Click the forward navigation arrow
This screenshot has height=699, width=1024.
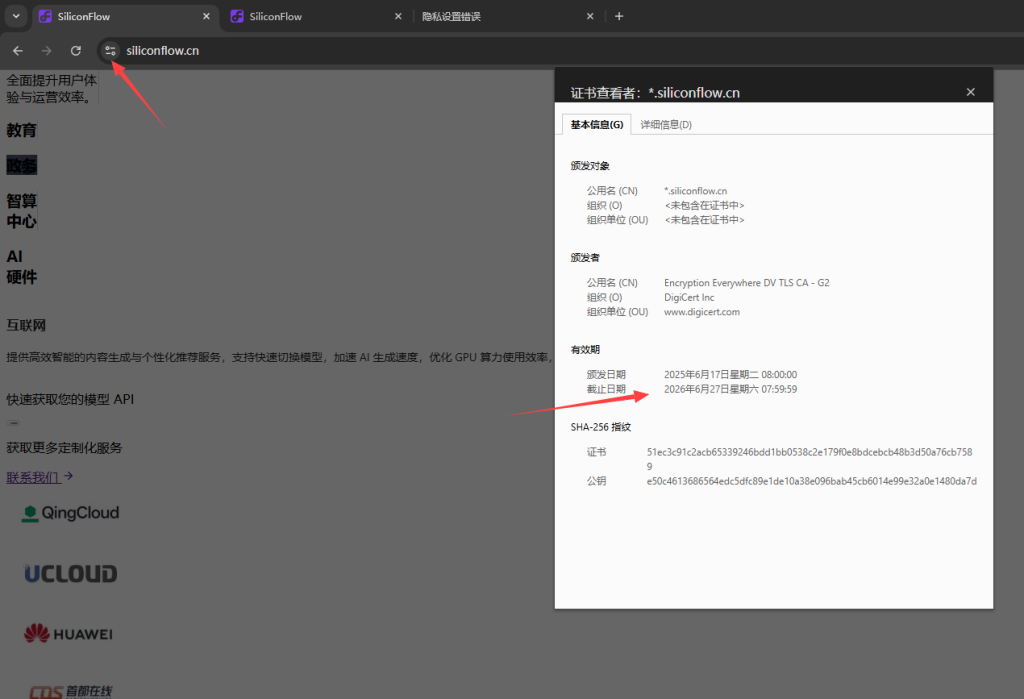(x=46, y=50)
